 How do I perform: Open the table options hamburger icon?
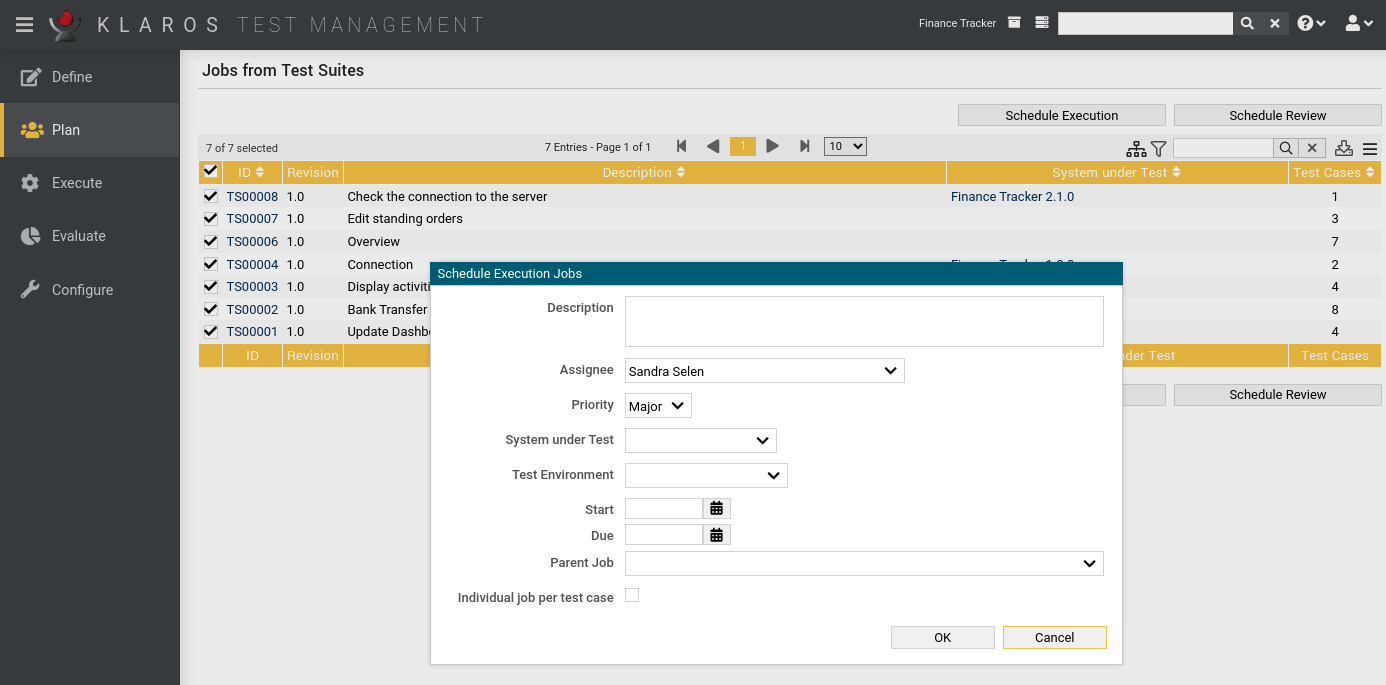click(1369, 147)
